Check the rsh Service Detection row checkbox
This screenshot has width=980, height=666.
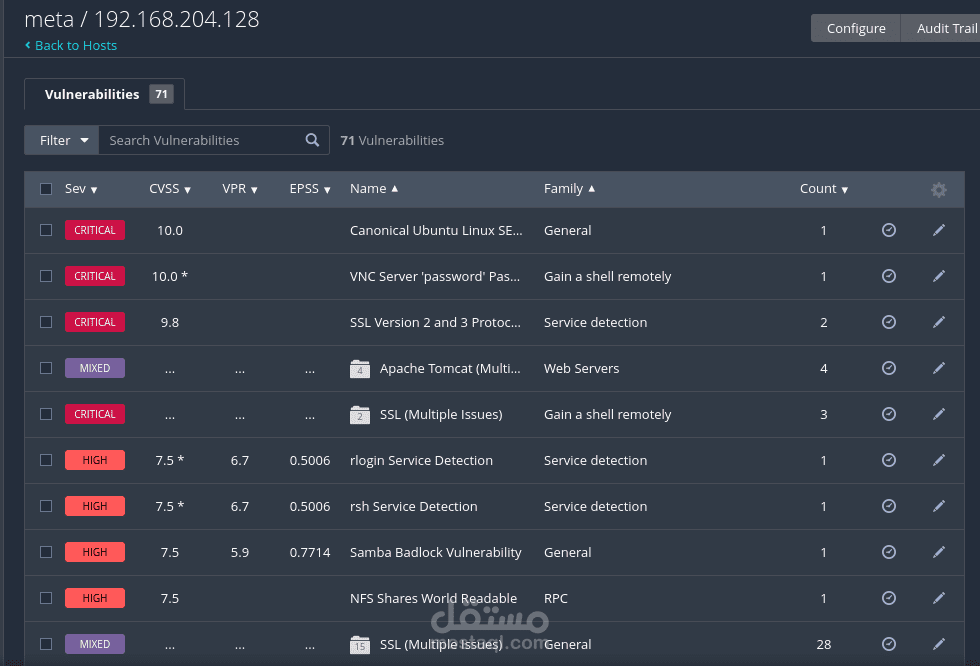46,506
